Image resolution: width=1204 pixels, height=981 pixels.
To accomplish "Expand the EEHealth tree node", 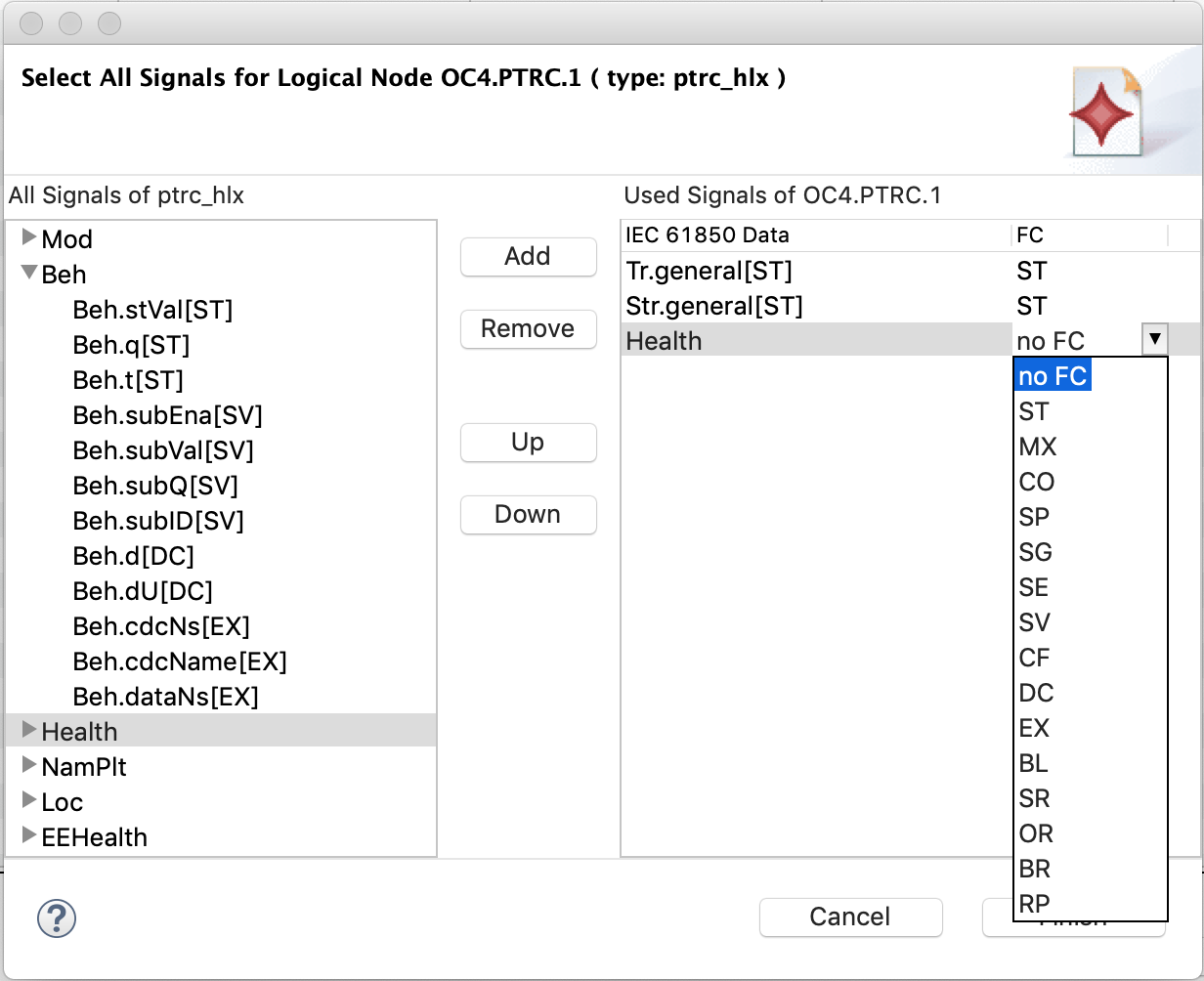I will pyautogui.click(x=29, y=835).
